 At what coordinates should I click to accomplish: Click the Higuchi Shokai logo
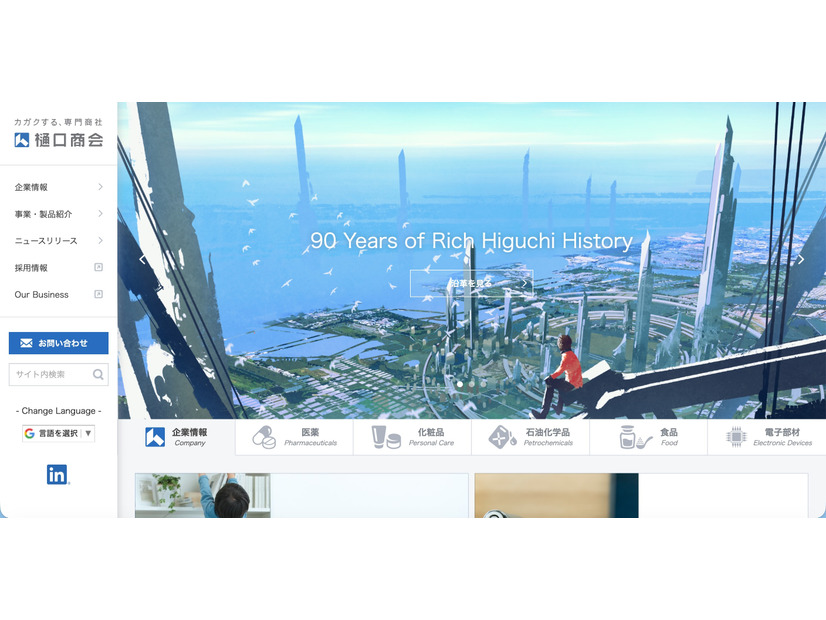pos(58,140)
